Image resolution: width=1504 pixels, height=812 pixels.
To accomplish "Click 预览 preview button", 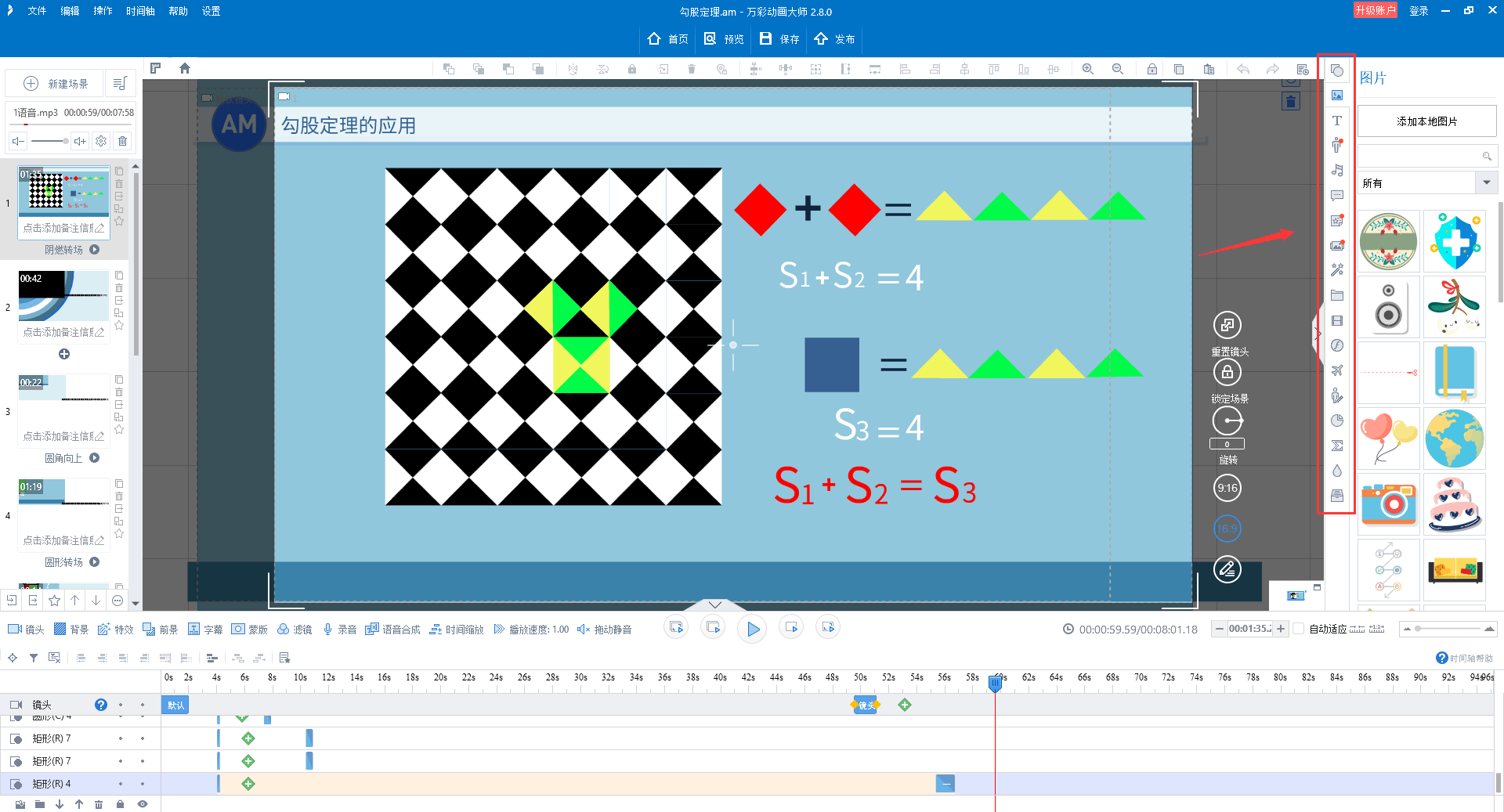I will pyautogui.click(x=724, y=38).
